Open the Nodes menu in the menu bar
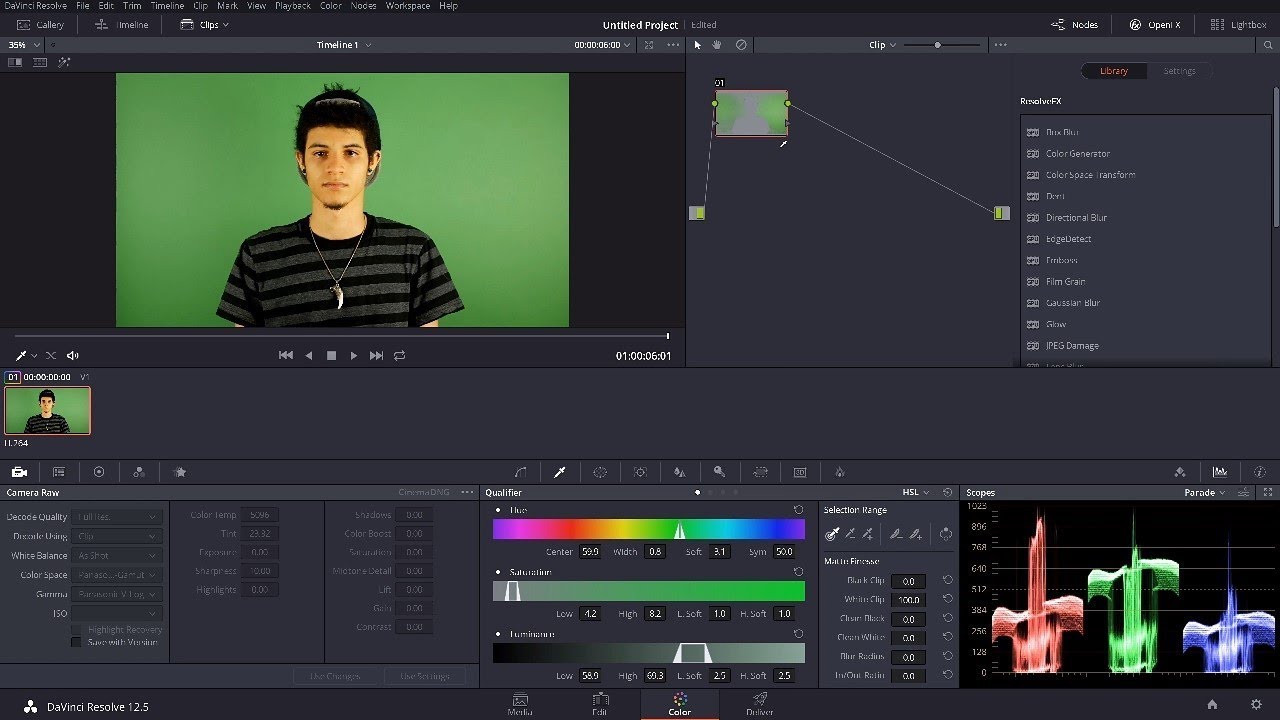The width and height of the screenshot is (1280, 720). tap(364, 6)
